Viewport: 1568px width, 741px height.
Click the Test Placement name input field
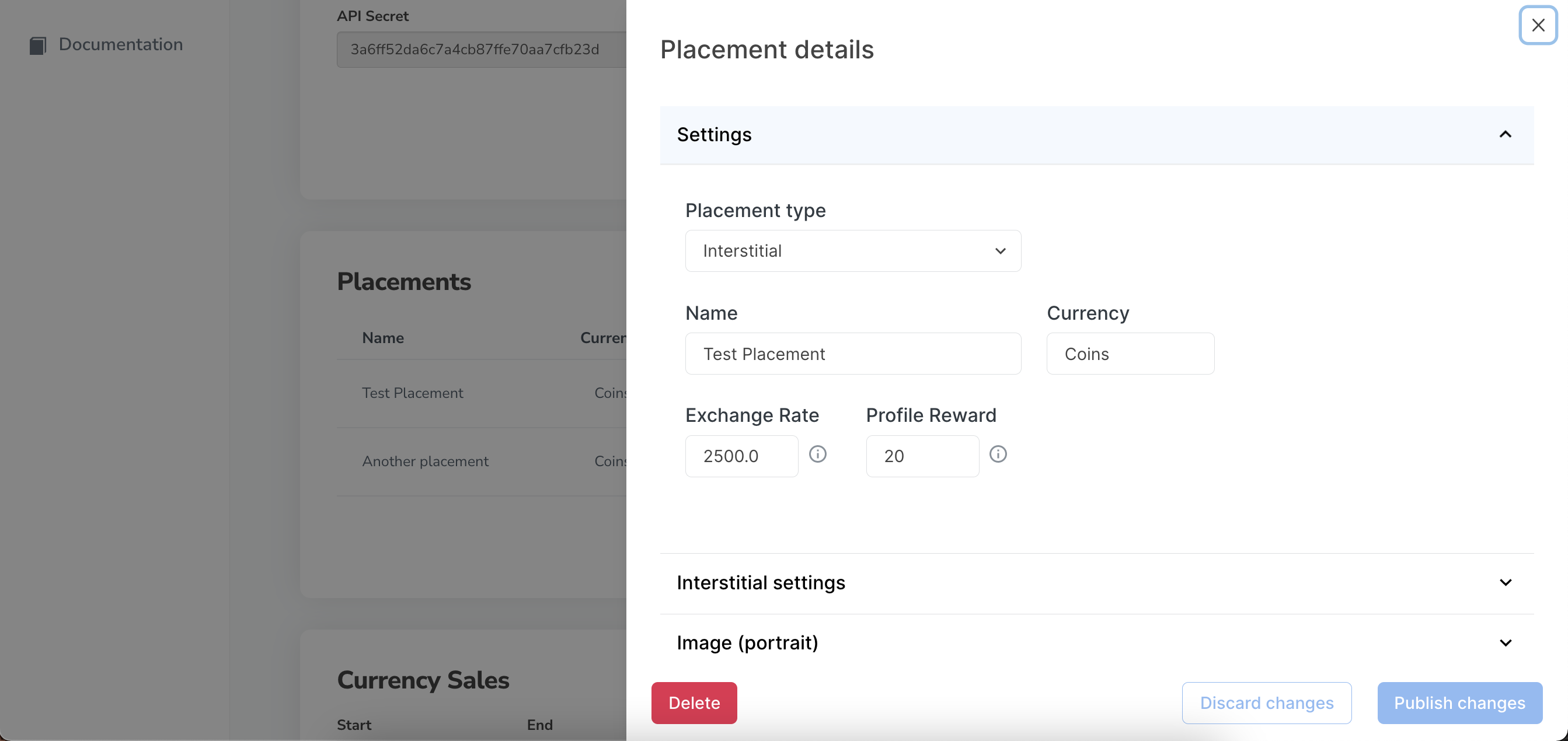click(853, 353)
